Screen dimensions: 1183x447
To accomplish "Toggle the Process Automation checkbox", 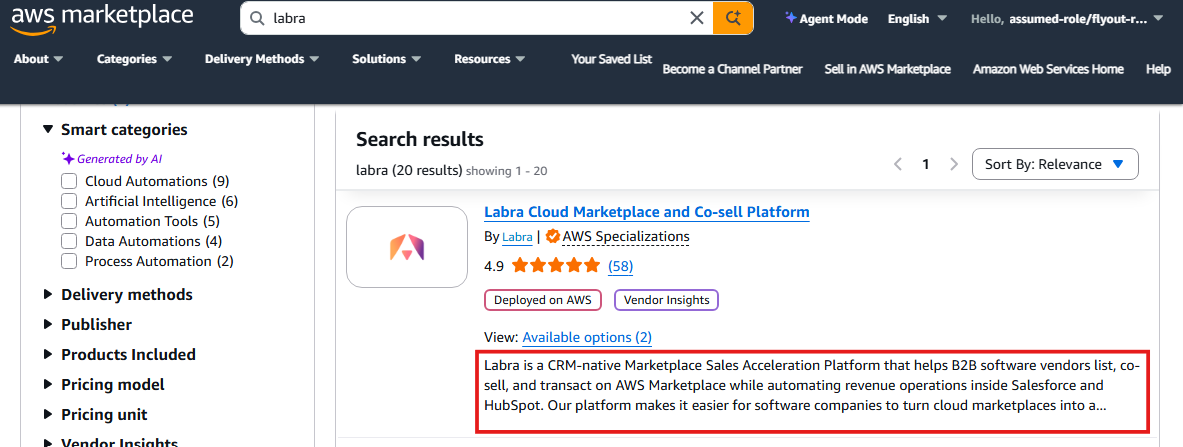I will (x=69, y=261).
